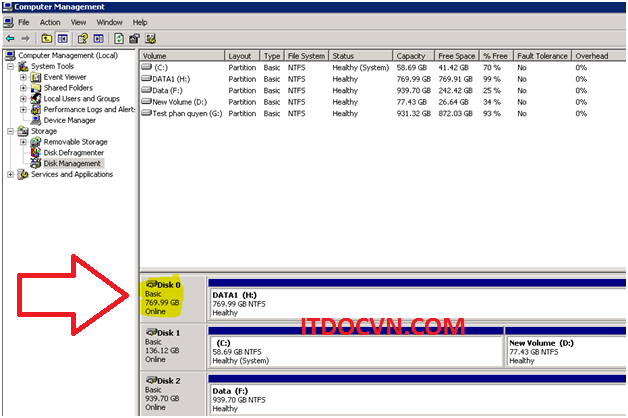Sort by the Capacity column header
Screen dimensions: 628x418
[411, 56]
